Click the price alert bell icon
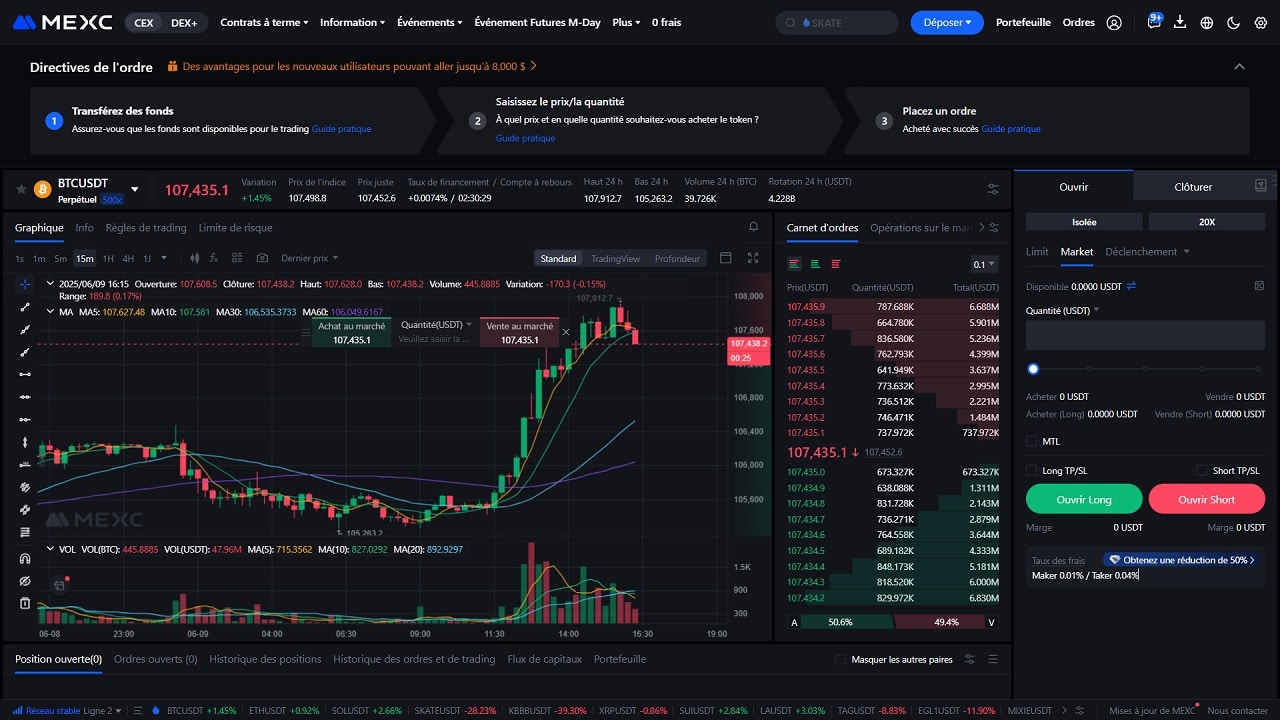The height and width of the screenshot is (720, 1280). click(x=754, y=227)
